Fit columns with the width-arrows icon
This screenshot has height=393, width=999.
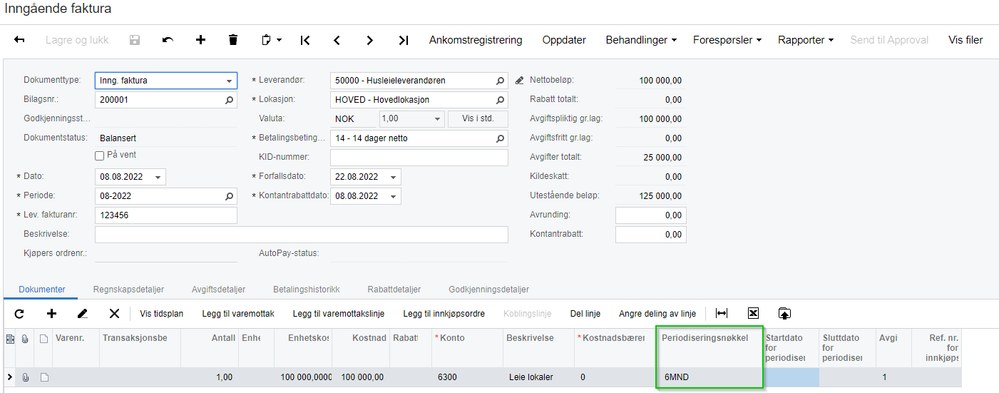(x=721, y=313)
